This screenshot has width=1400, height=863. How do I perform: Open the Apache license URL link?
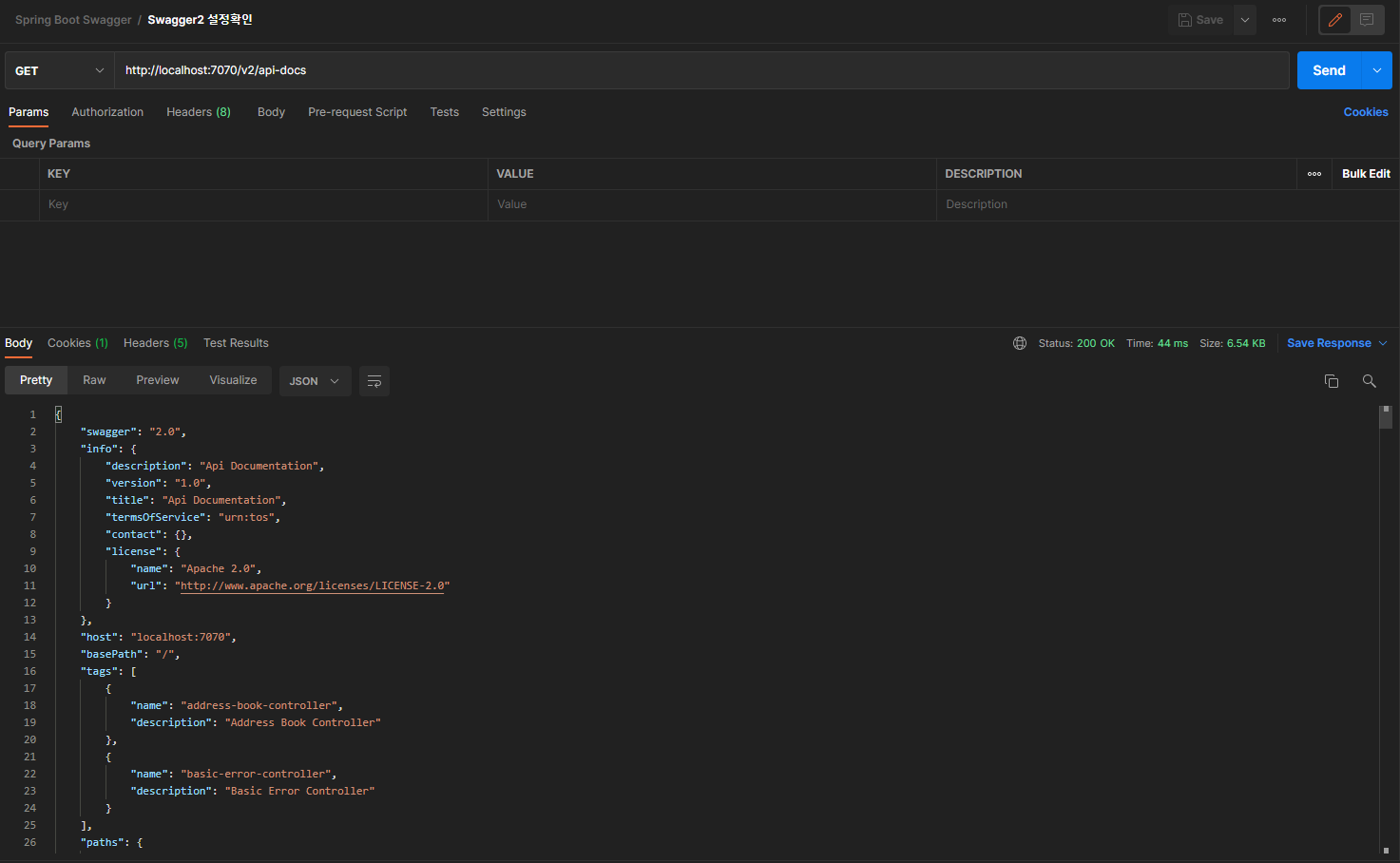pos(312,585)
